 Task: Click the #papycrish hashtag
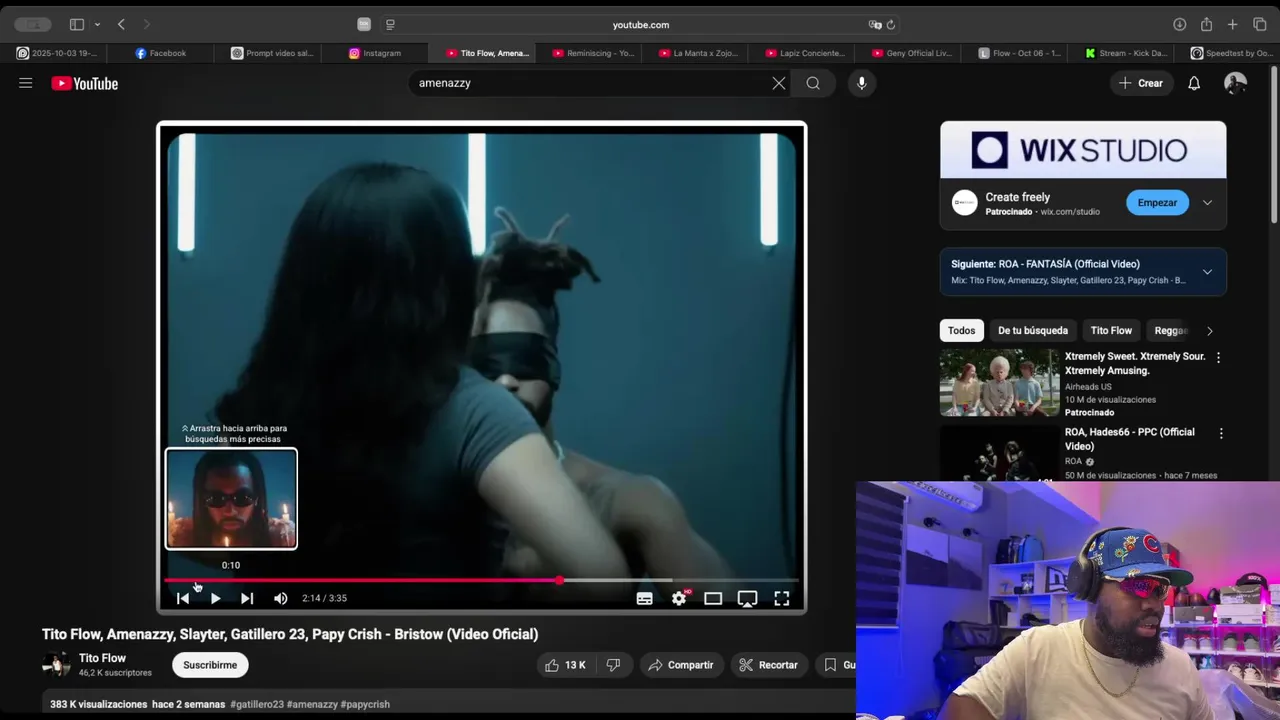(x=365, y=704)
